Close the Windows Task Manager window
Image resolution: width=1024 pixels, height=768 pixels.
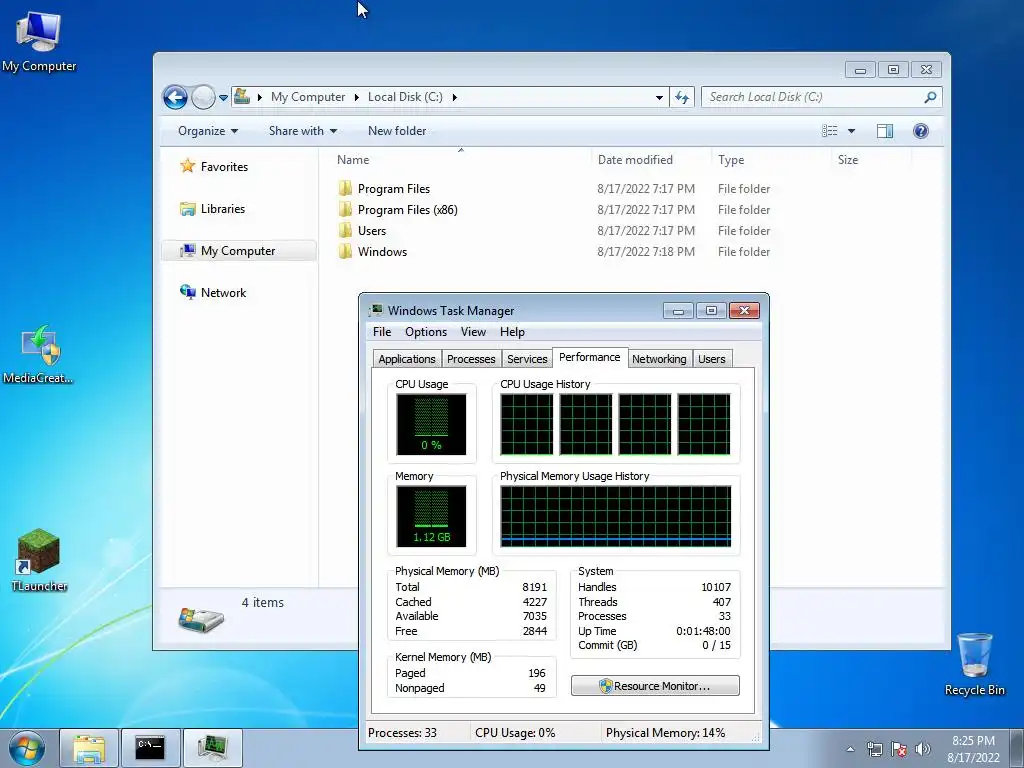[744, 311]
